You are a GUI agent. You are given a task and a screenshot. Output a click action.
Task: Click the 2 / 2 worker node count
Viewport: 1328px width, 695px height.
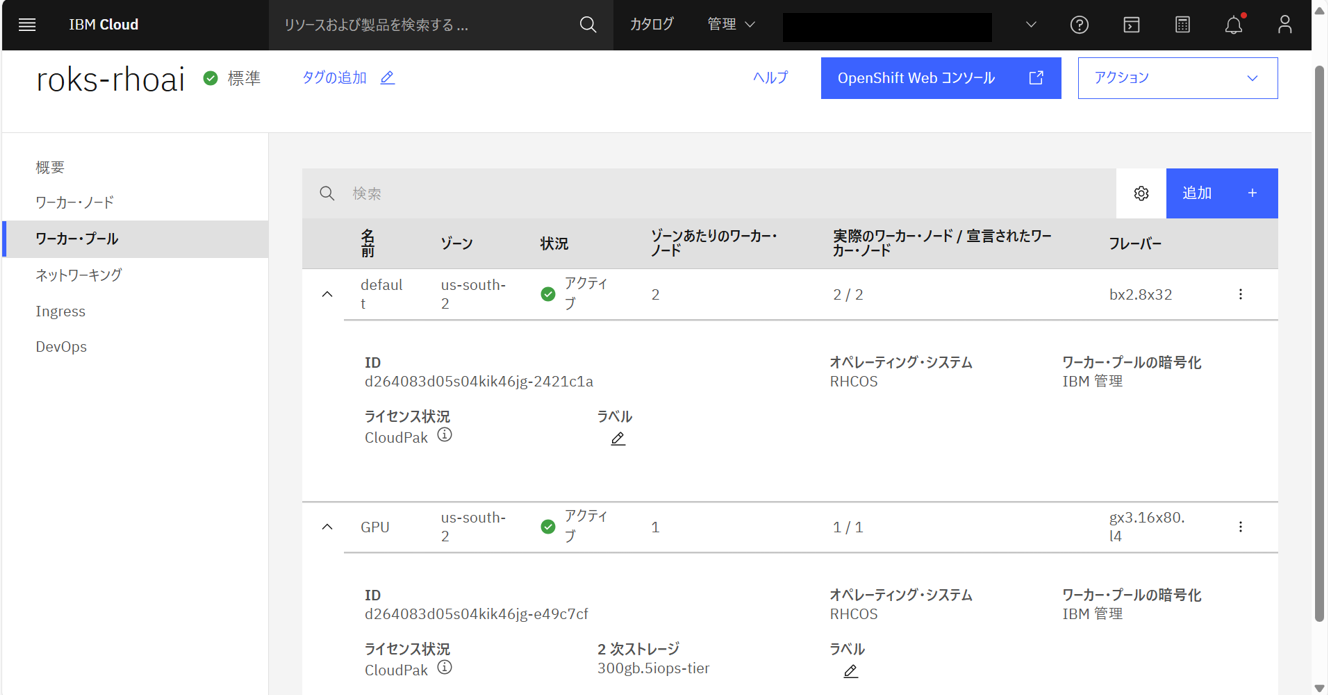(848, 295)
